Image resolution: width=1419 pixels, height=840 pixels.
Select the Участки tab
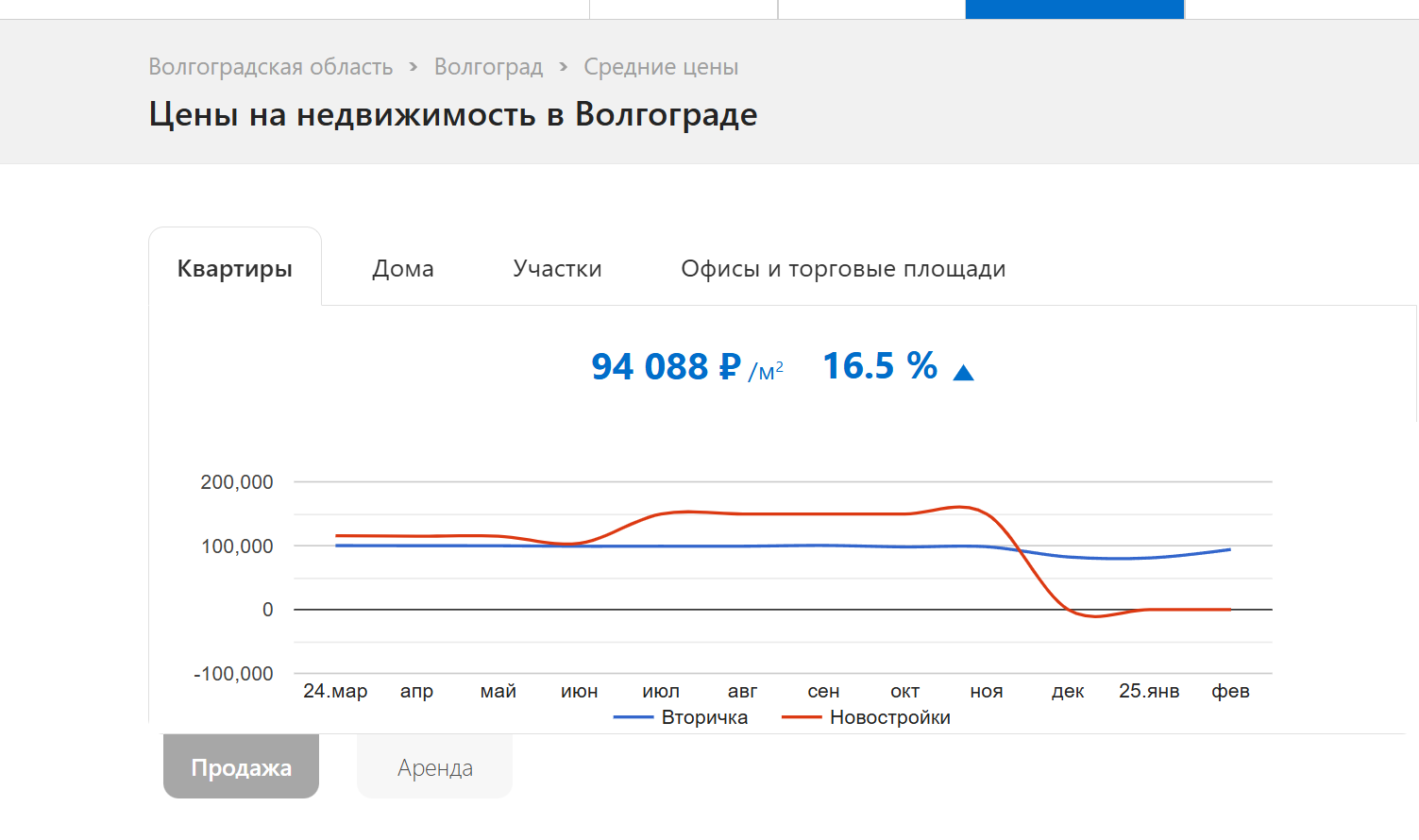click(557, 269)
